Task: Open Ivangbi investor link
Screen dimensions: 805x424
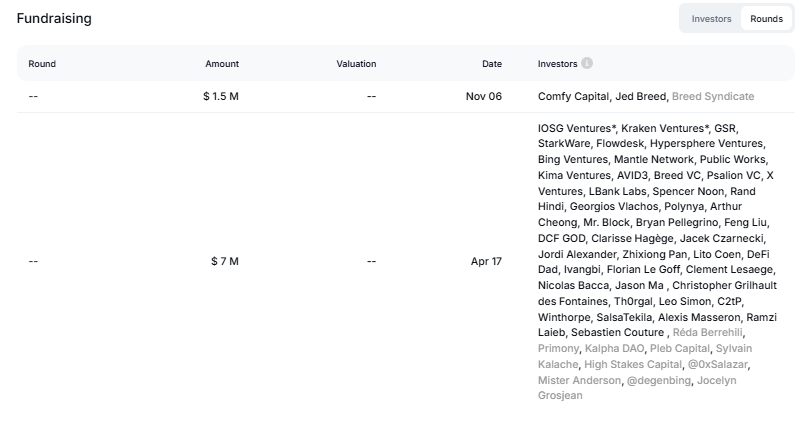Action: point(582,269)
